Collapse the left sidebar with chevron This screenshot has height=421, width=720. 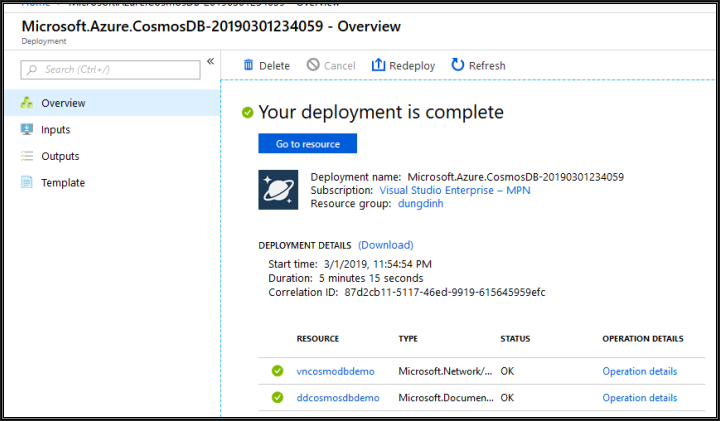coord(210,62)
